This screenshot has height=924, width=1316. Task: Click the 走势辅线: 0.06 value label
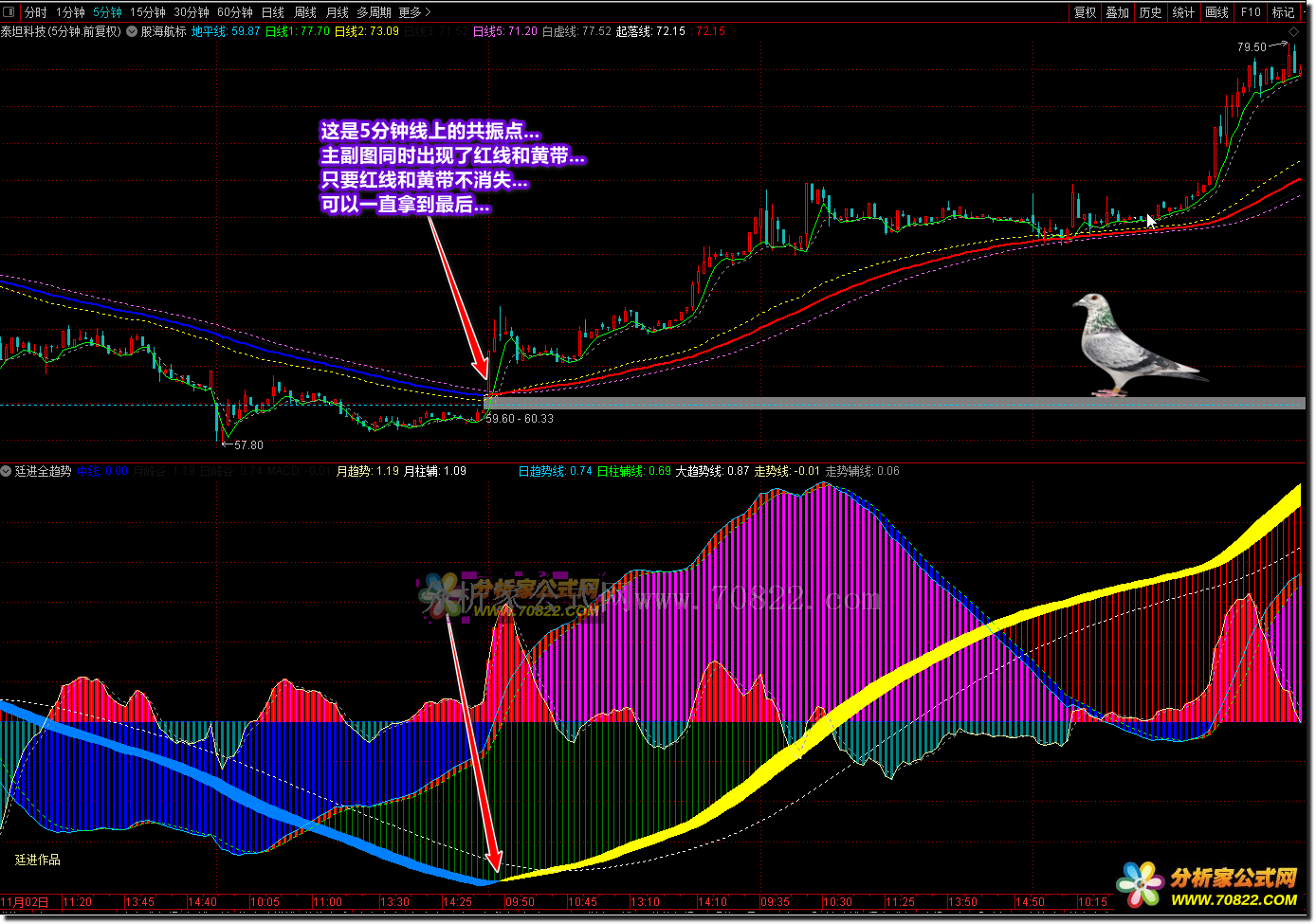[863, 471]
